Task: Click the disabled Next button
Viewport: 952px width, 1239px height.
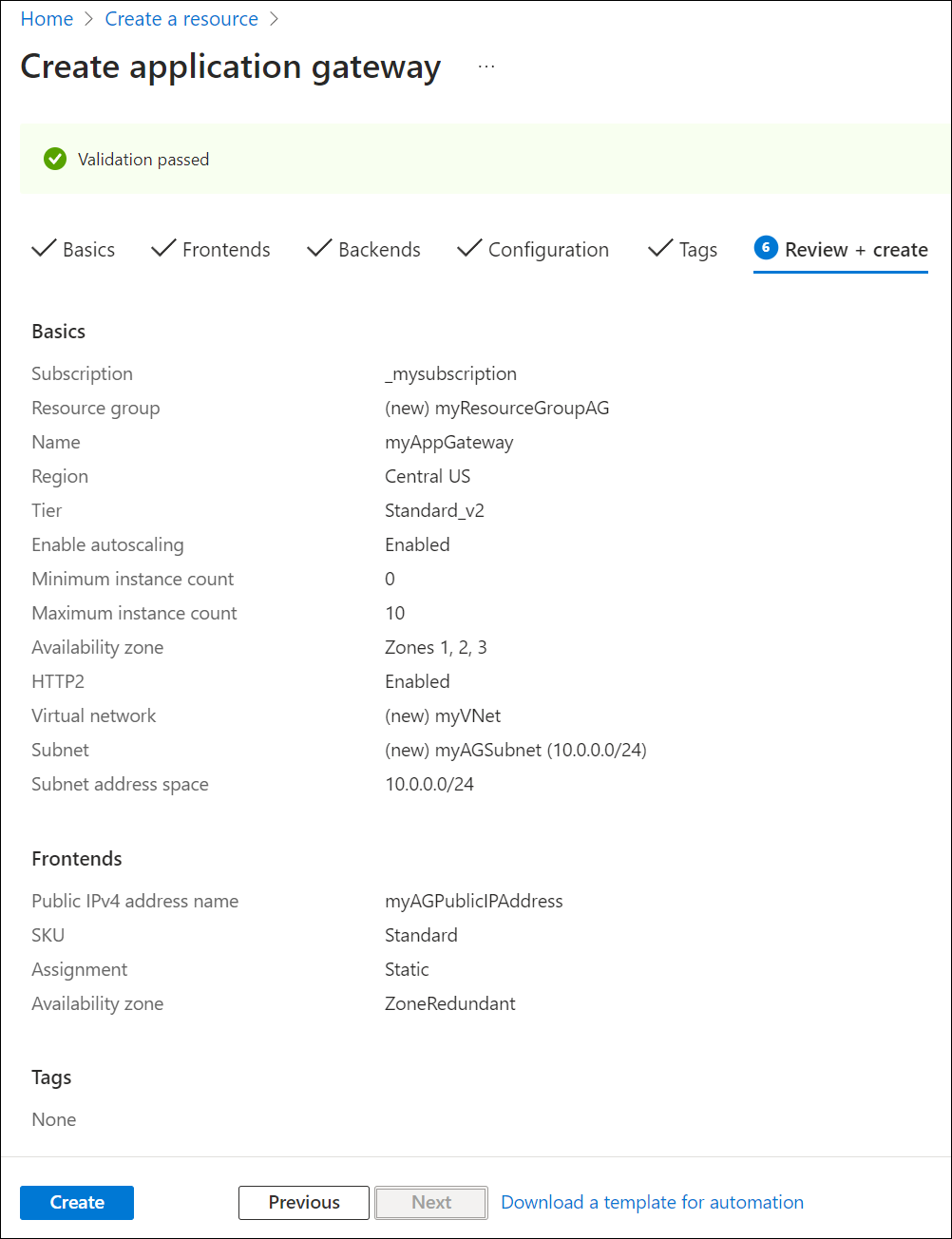Action: (x=430, y=1202)
